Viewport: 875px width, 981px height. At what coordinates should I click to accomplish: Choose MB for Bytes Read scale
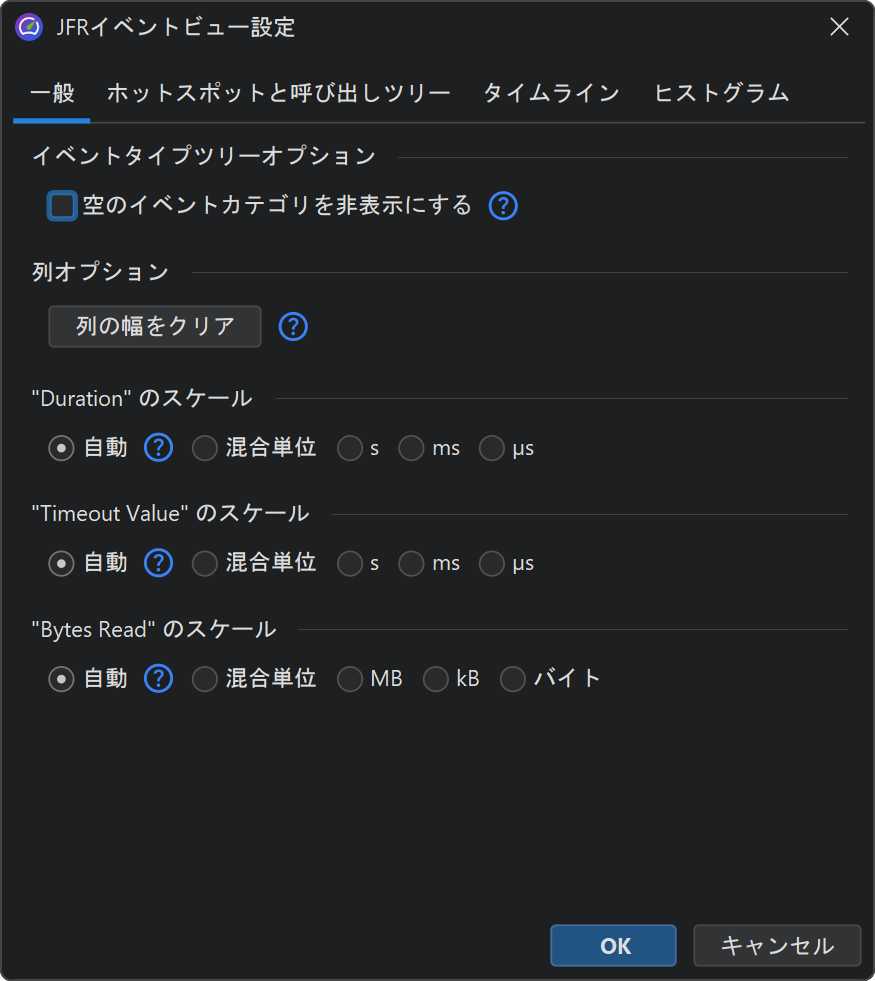coord(350,680)
